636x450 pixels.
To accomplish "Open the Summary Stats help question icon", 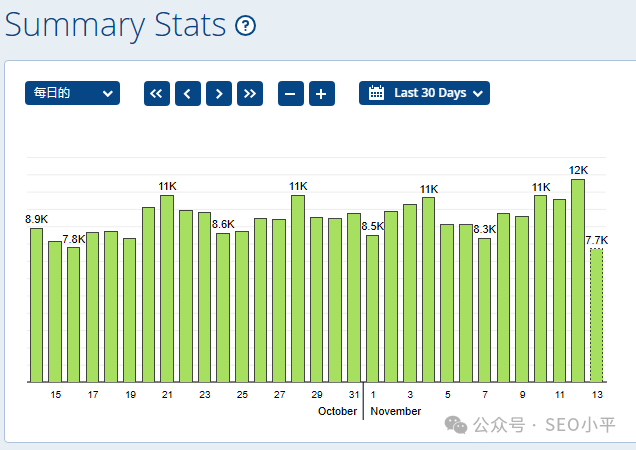I will click(245, 26).
